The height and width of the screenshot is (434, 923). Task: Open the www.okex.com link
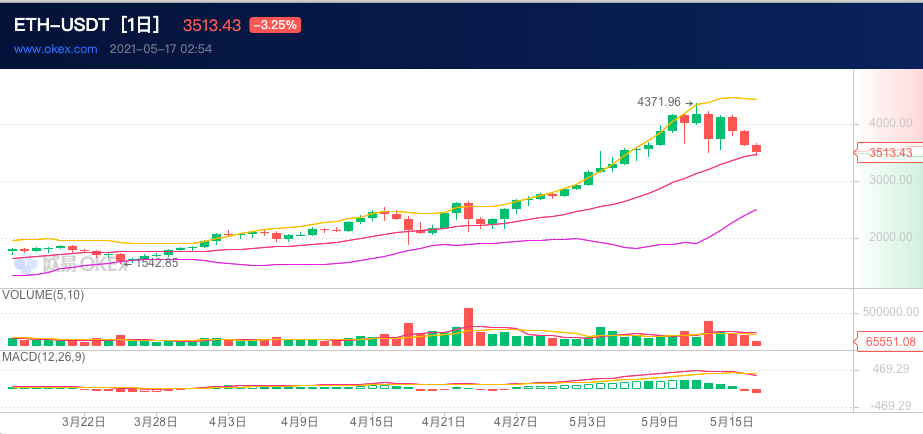[55, 48]
